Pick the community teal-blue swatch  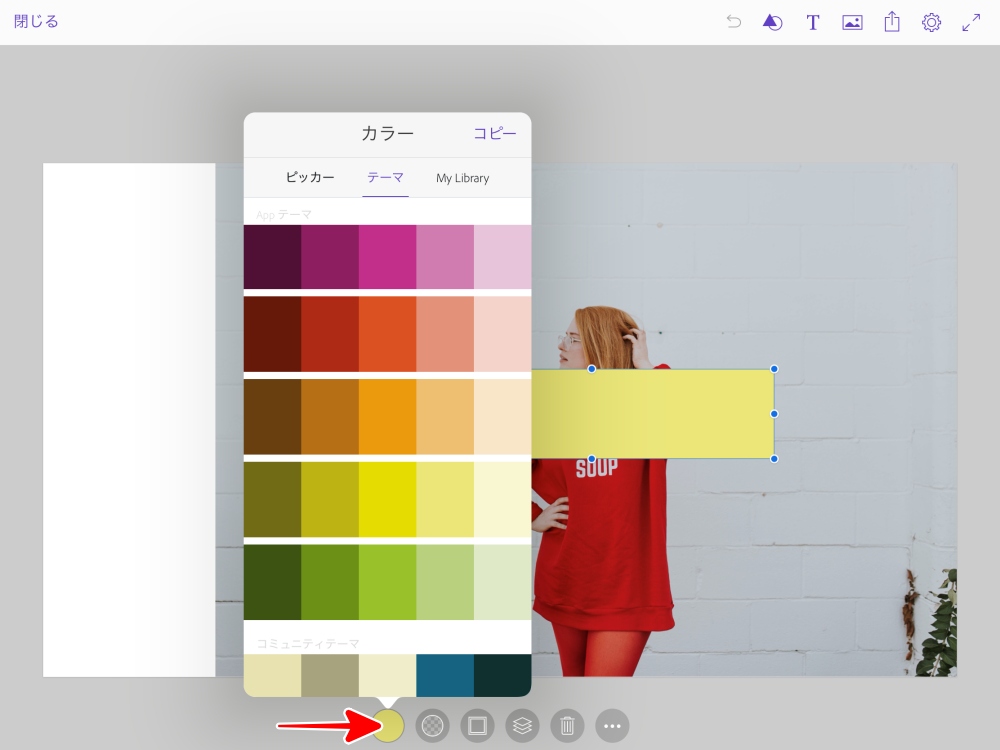[445, 675]
